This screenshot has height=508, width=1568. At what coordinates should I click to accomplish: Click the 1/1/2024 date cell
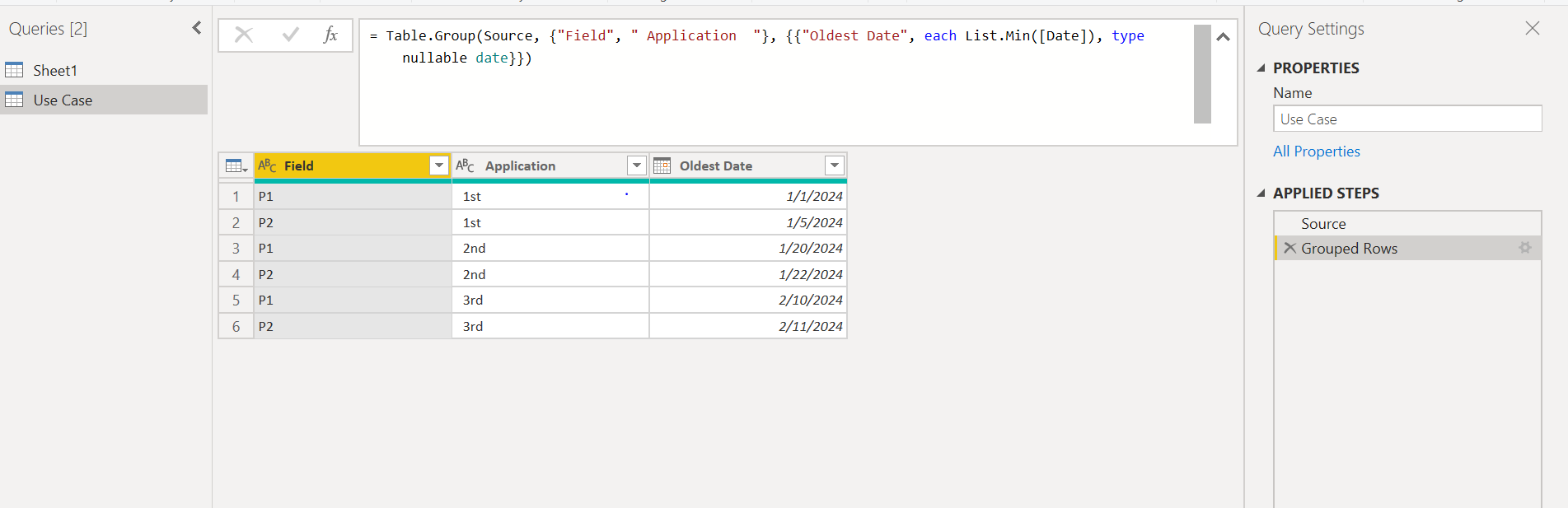[748, 196]
